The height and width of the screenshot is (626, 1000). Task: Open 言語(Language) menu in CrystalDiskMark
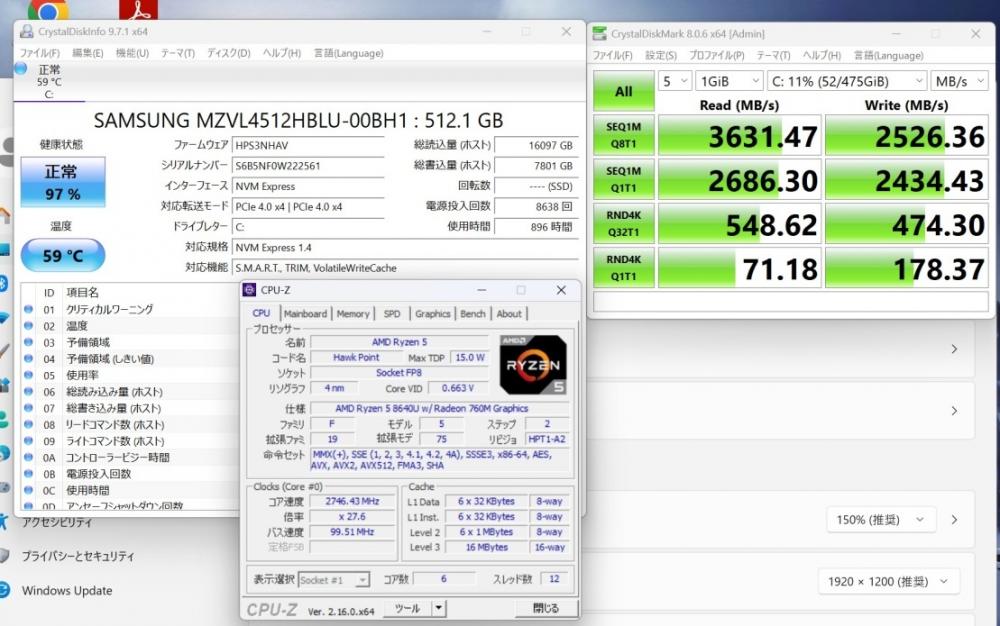click(888, 55)
